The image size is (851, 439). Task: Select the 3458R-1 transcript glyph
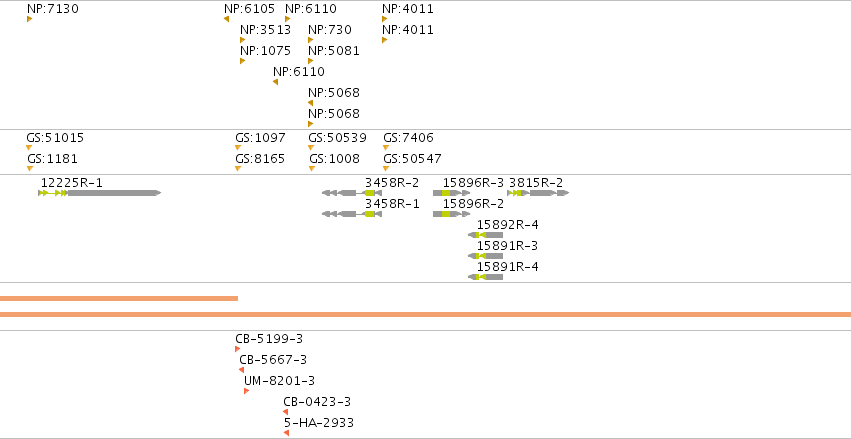coord(352,214)
